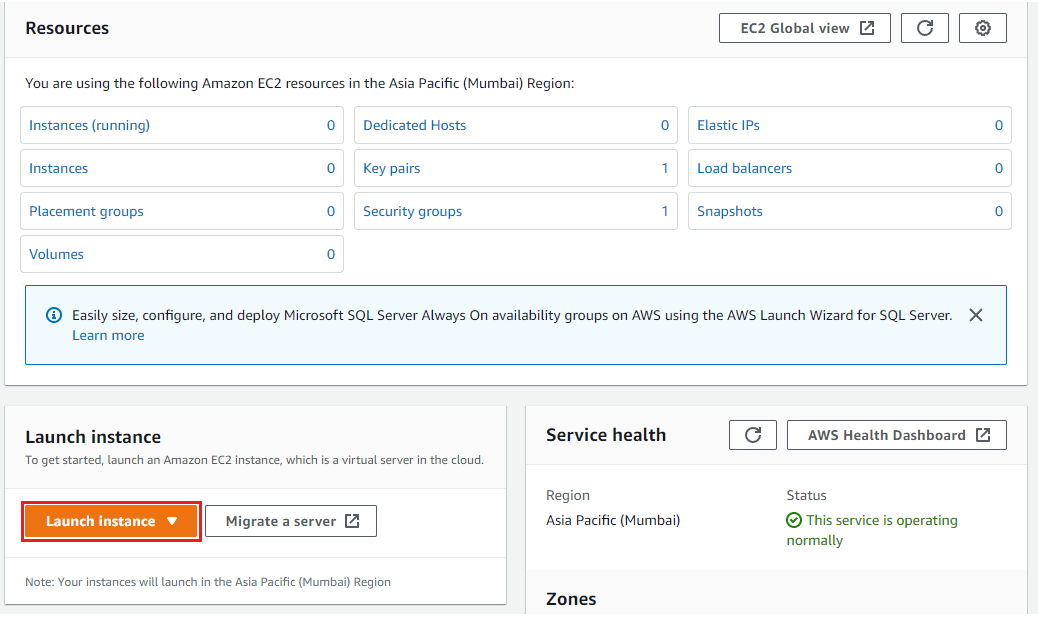Click the Elastic IPs count 0
1038x619 pixels.
pos(999,125)
